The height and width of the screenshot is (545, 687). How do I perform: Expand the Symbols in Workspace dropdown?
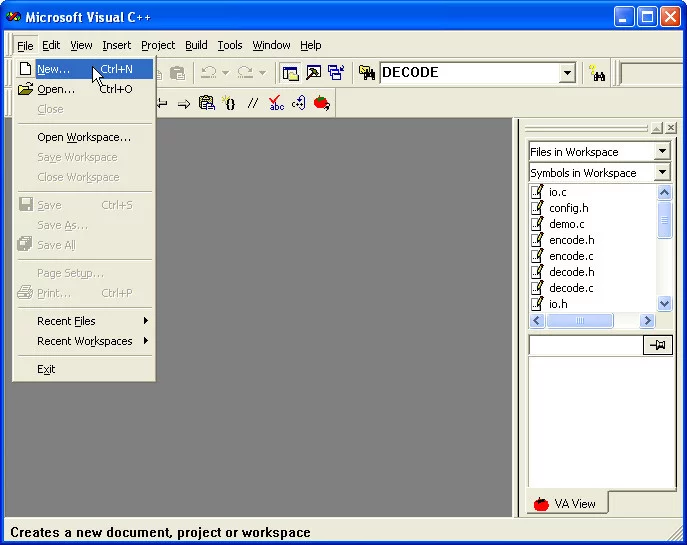point(662,173)
